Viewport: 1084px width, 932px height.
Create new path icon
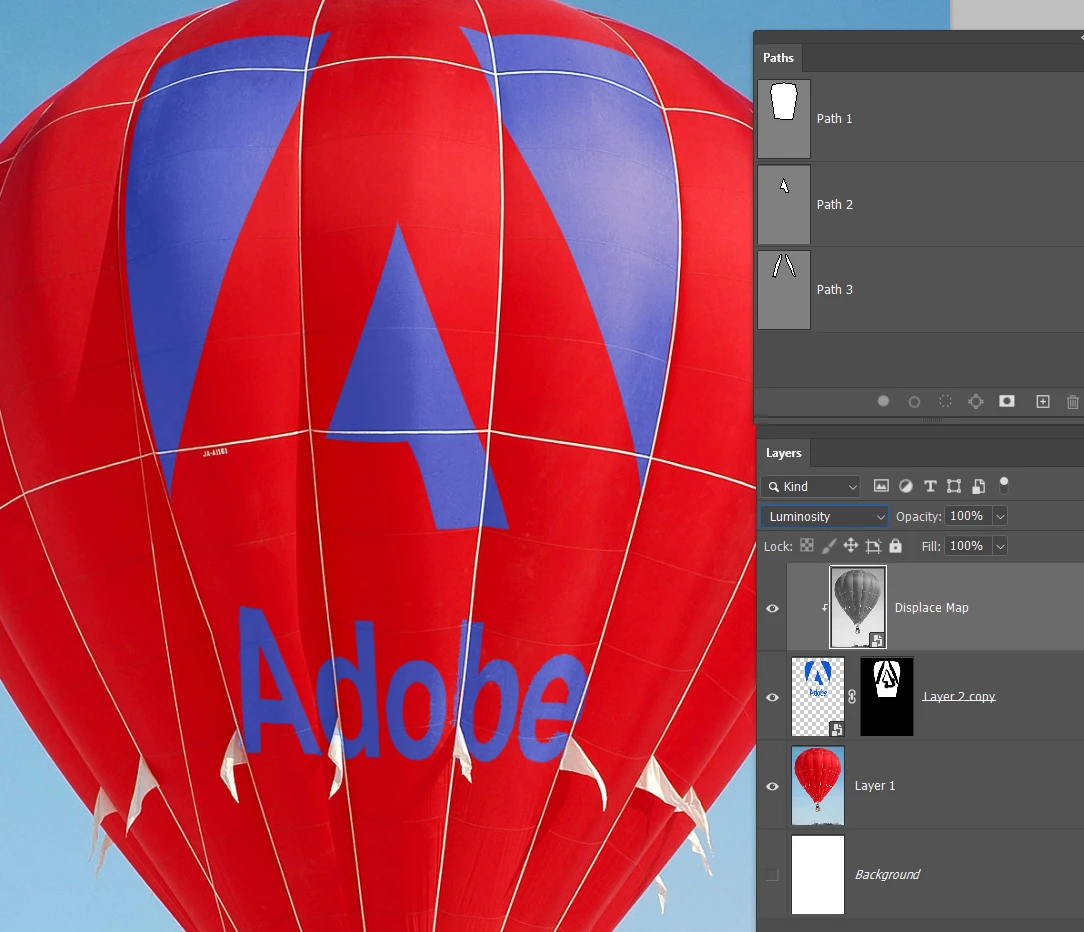(x=1043, y=402)
